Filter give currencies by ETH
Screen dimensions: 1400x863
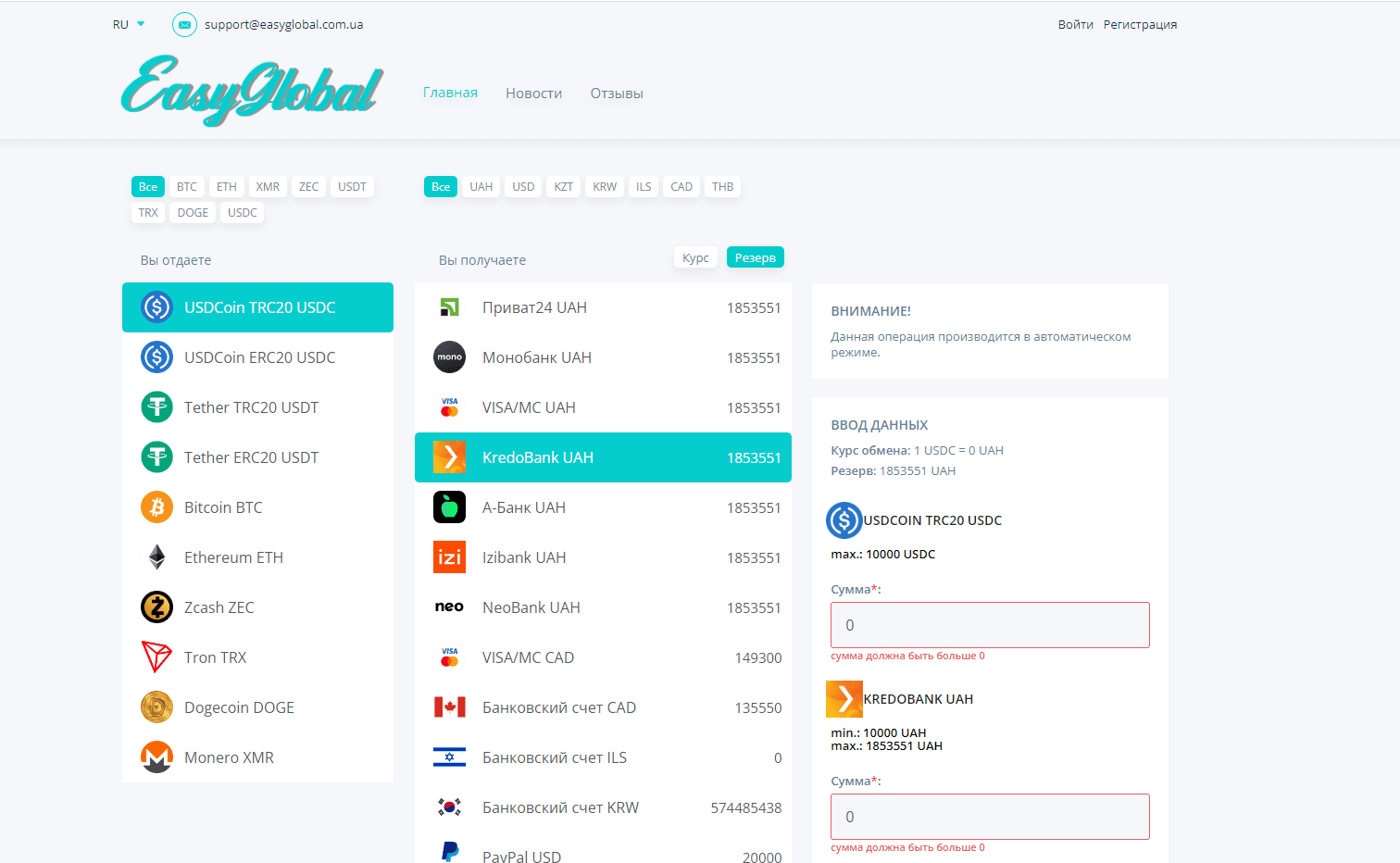coord(227,186)
